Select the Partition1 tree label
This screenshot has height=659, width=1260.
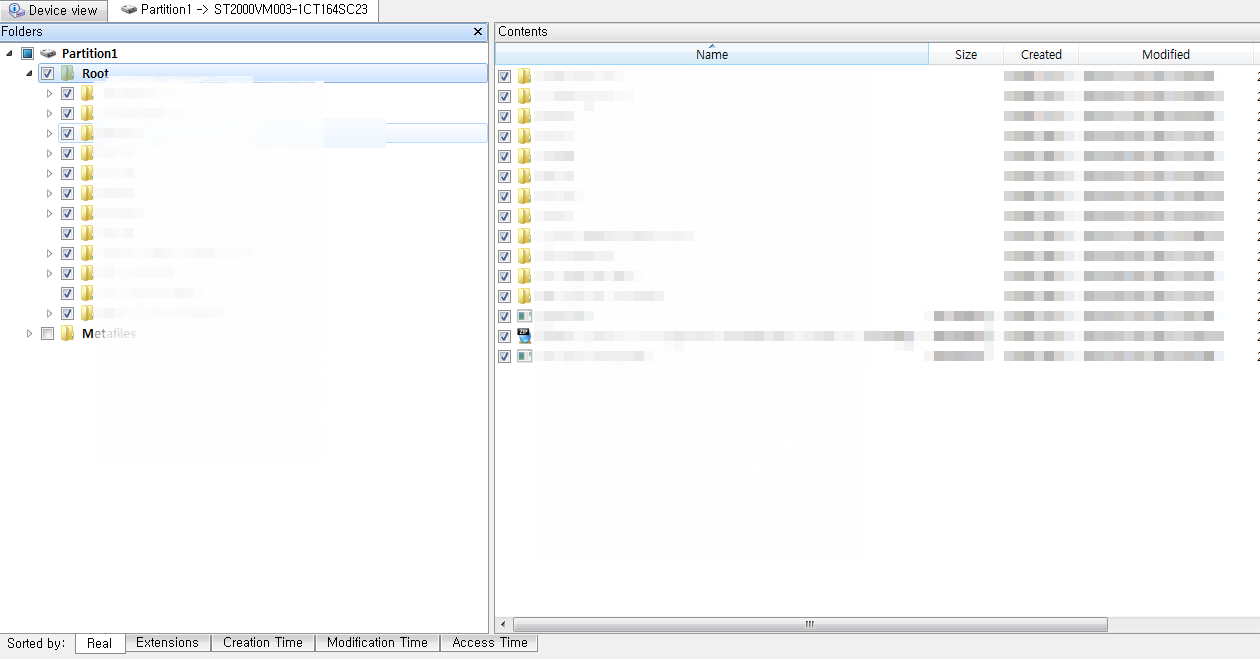tap(89, 53)
